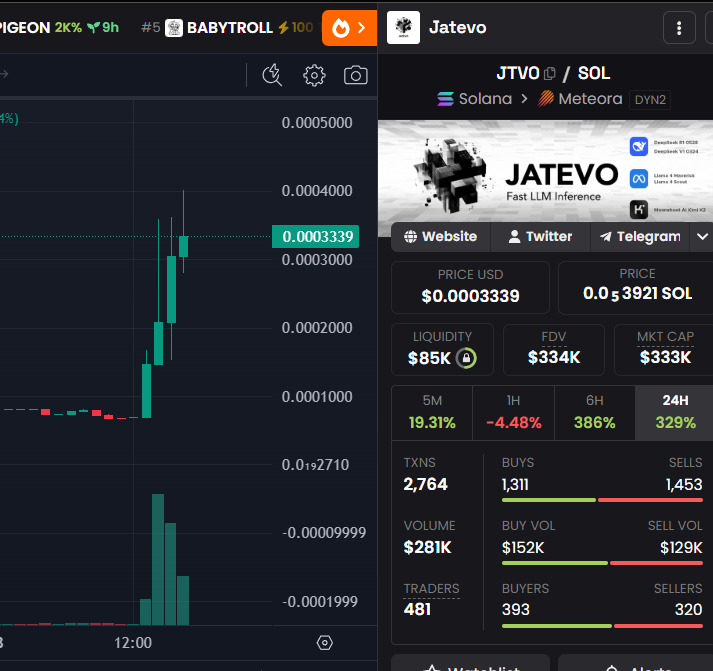
Task: Open the Jatevo Website link
Action: (441, 236)
